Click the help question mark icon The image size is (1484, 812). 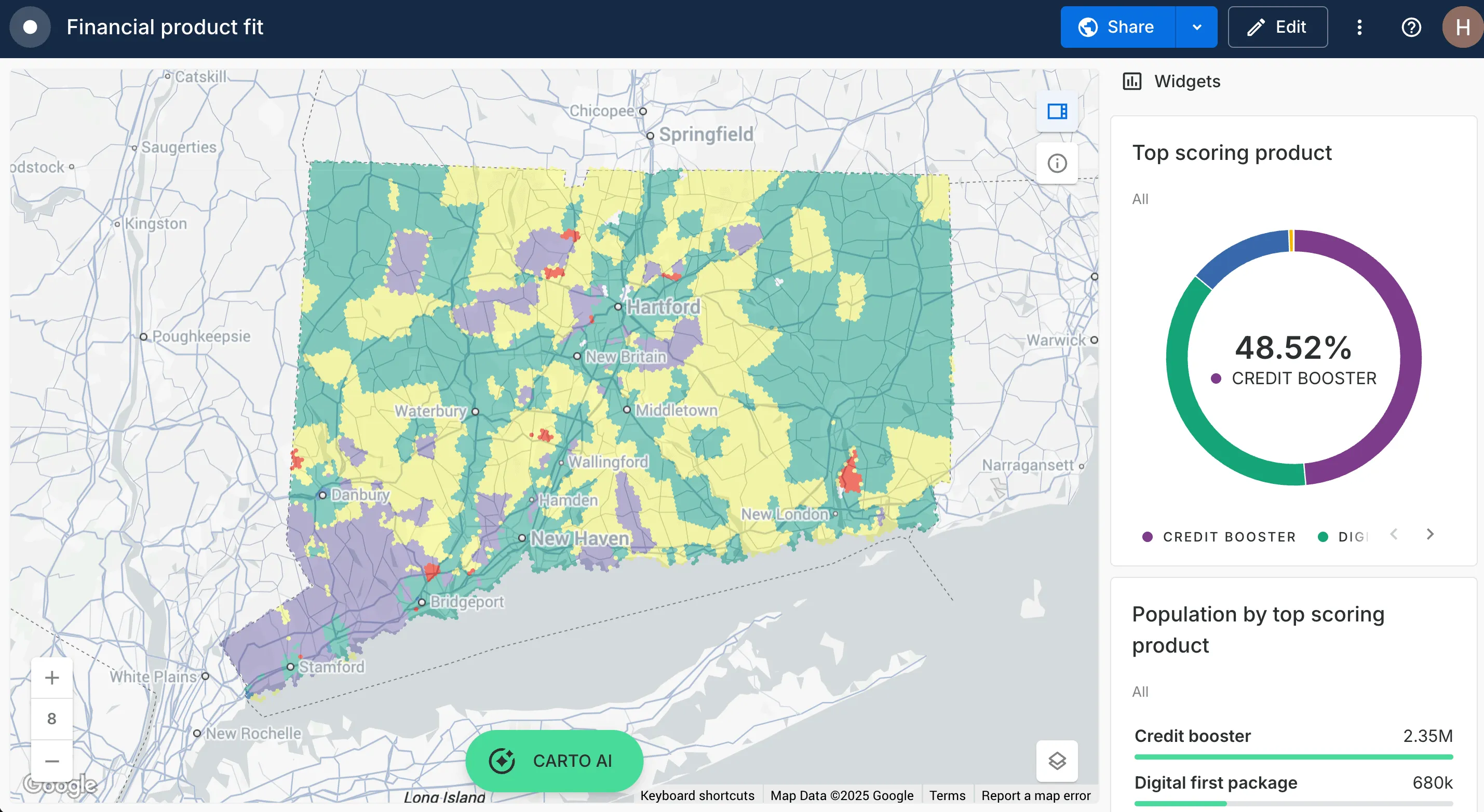pyautogui.click(x=1411, y=27)
